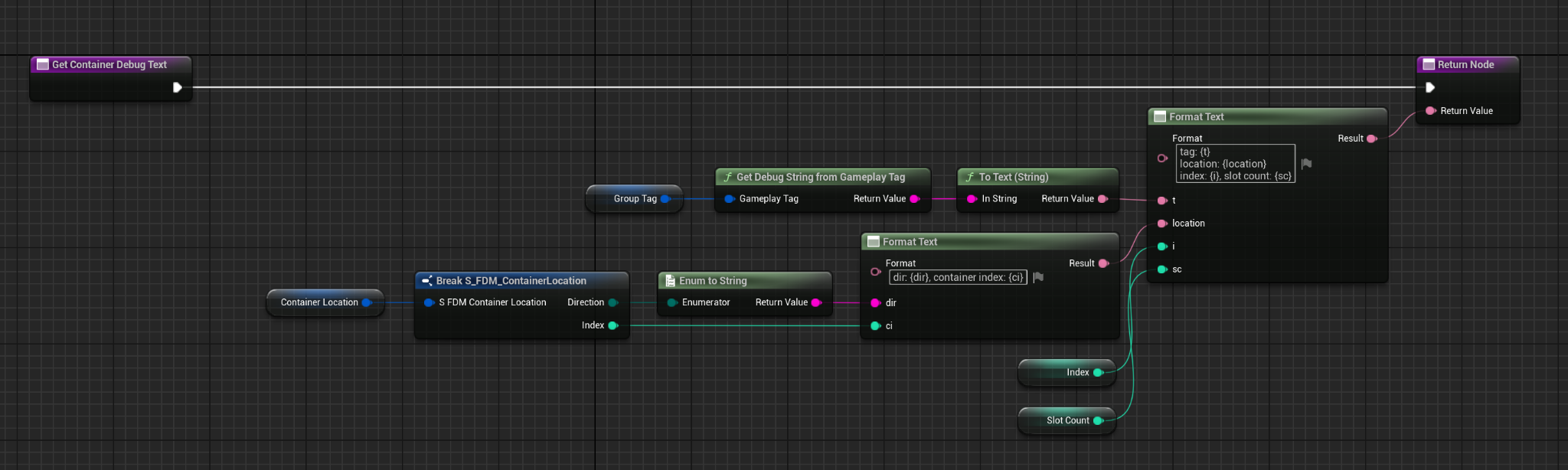Click the Index output pin on Break node

[x=613, y=325]
